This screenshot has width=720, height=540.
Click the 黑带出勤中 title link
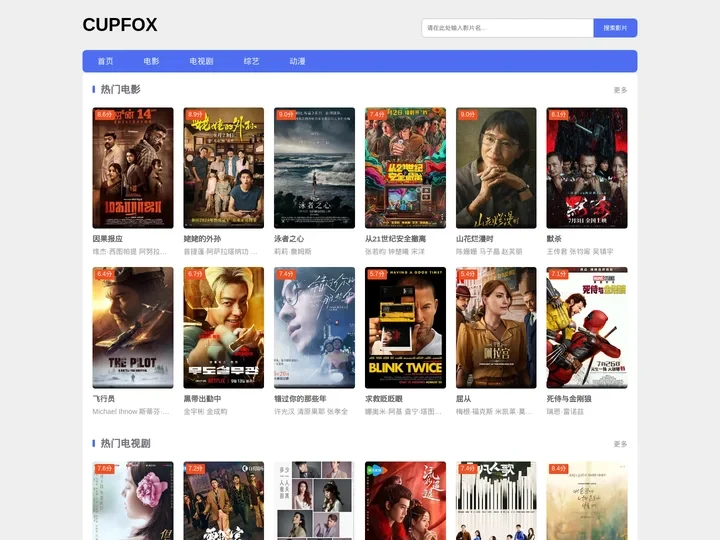coord(202,399)
